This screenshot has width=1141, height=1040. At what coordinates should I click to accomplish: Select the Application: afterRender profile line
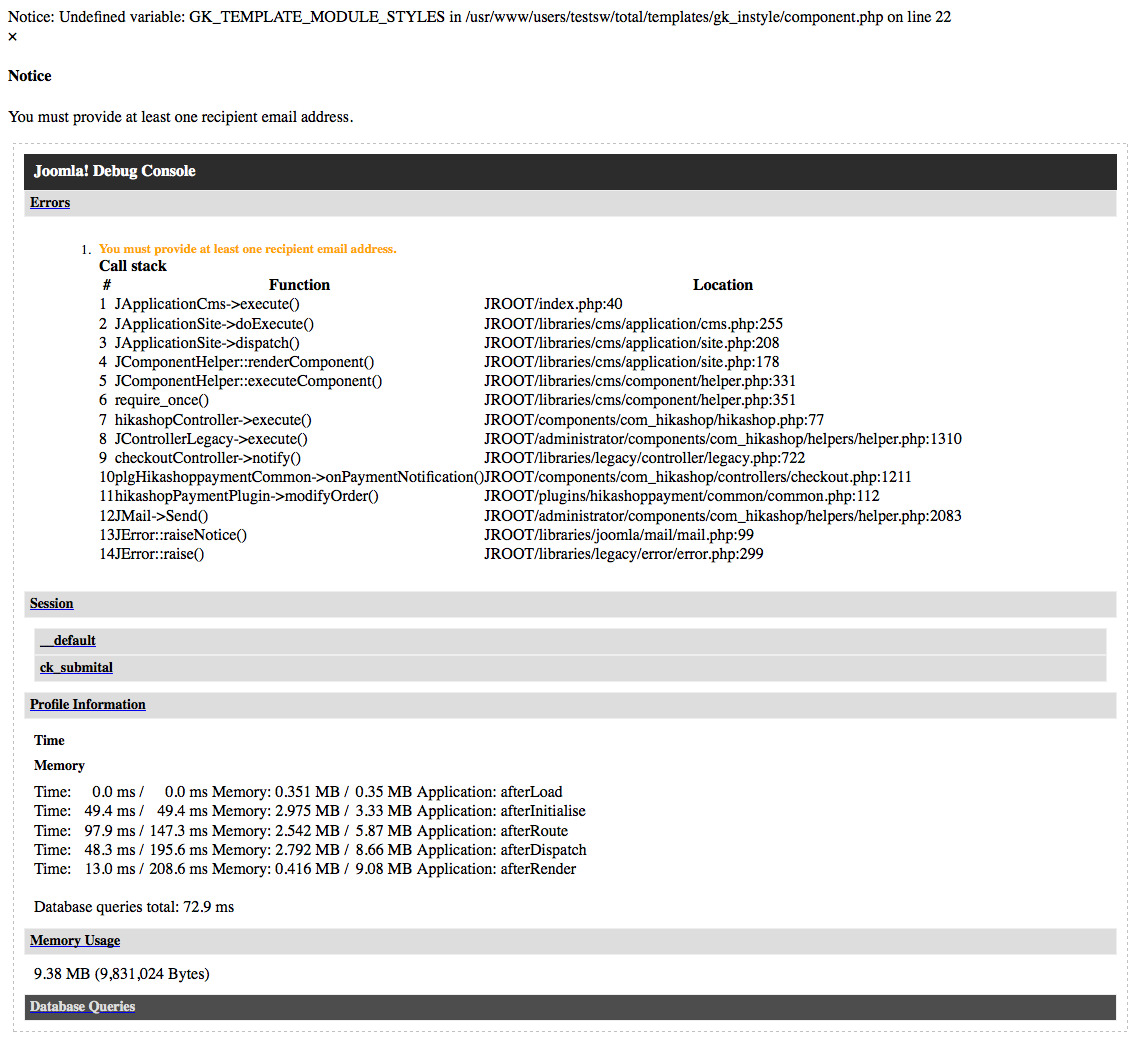pos(305,869)
